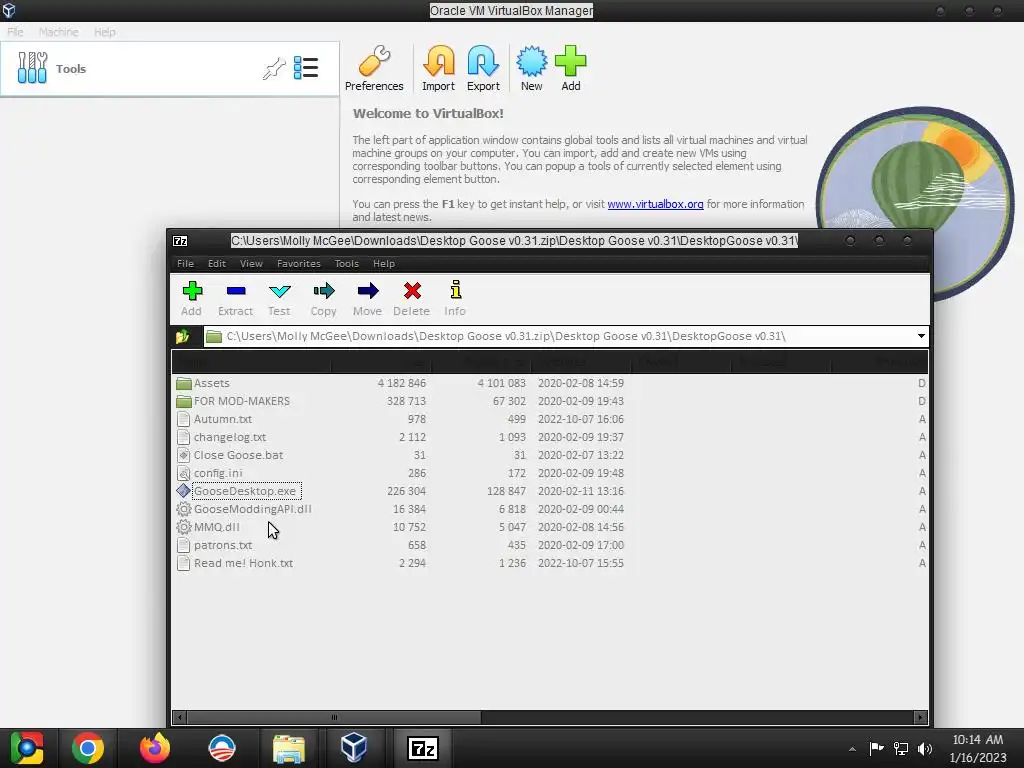Select Autumn.txt file
Viewport: 1024px width, 768px height.
(x=223, y=419)
